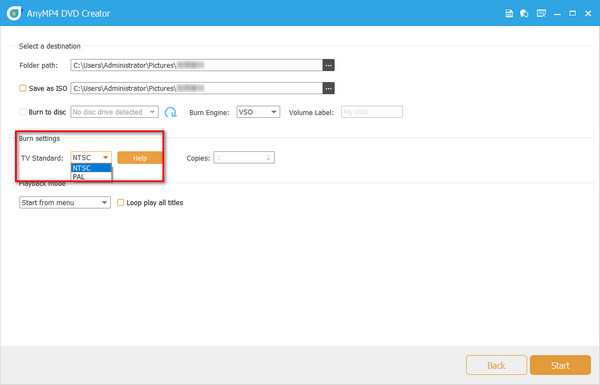The image size is (600, 385).
Task: Select PAL from the TV Standard list
Action: 91,176
